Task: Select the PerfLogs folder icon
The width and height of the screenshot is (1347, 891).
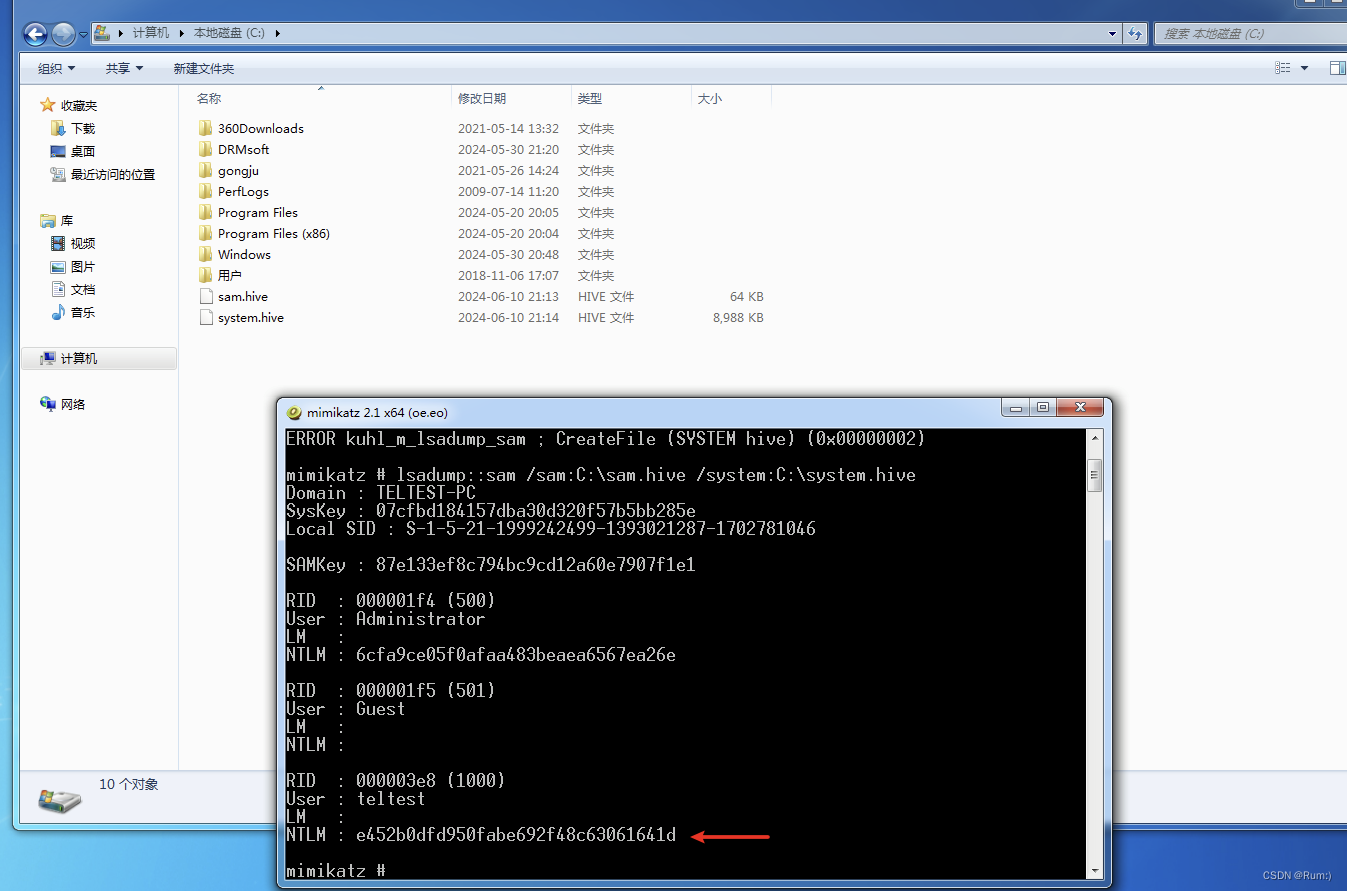Action: 205,191
